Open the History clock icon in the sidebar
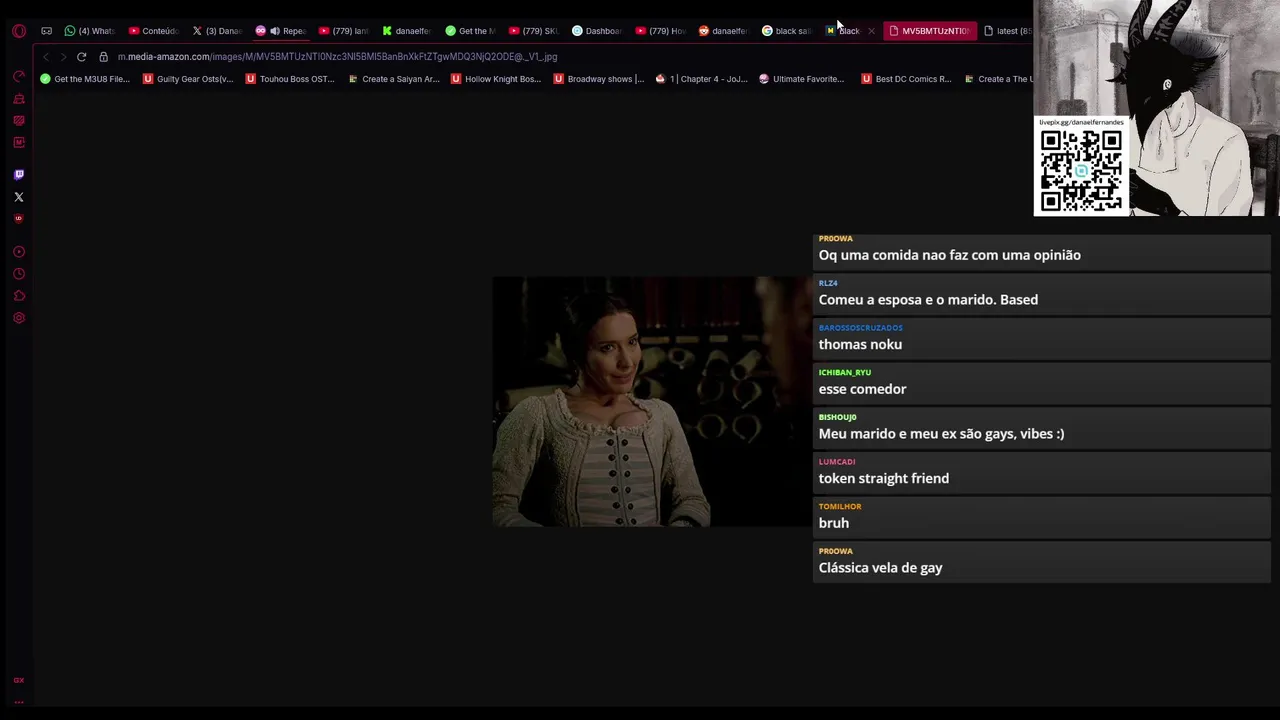Image resolution: width=1280 pixels, height=720 pixels. [19, 274]
